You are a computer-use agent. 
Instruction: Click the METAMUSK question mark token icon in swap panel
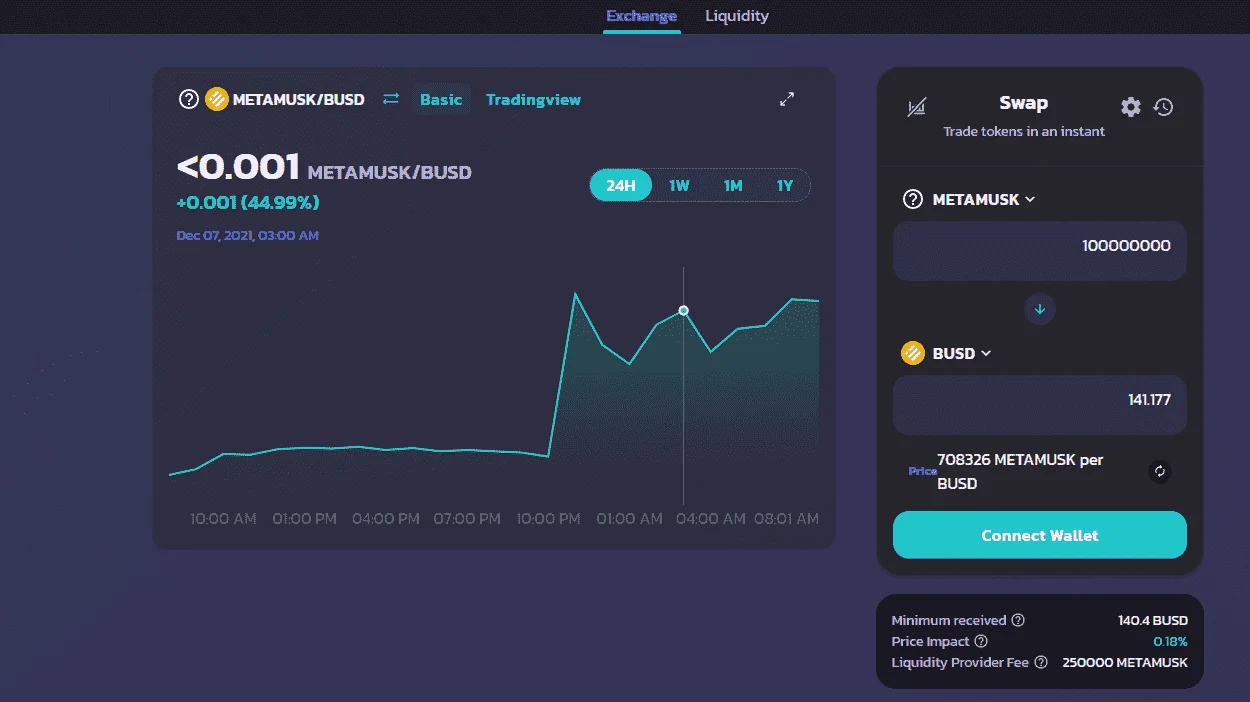coord(912,199)
